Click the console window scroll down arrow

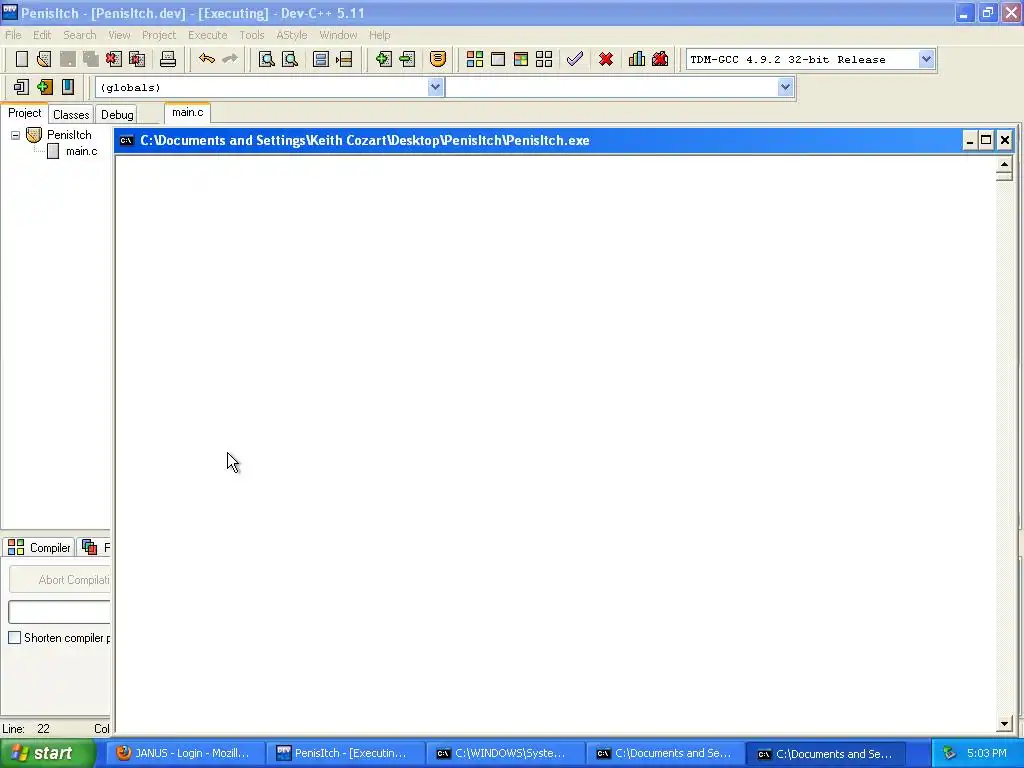pos(1004,723)
